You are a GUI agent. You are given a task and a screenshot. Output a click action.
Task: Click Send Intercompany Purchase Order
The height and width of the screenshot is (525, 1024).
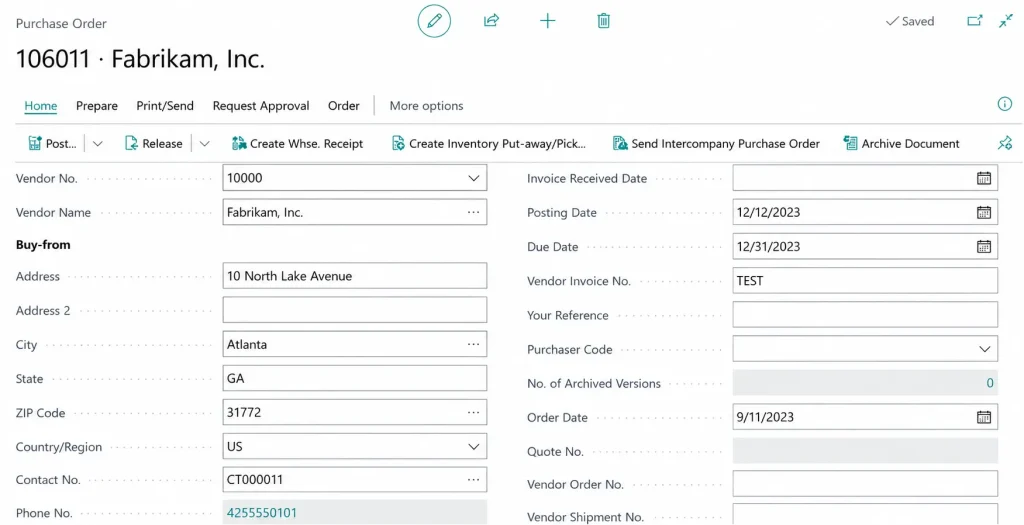click(x=716, y=144)
